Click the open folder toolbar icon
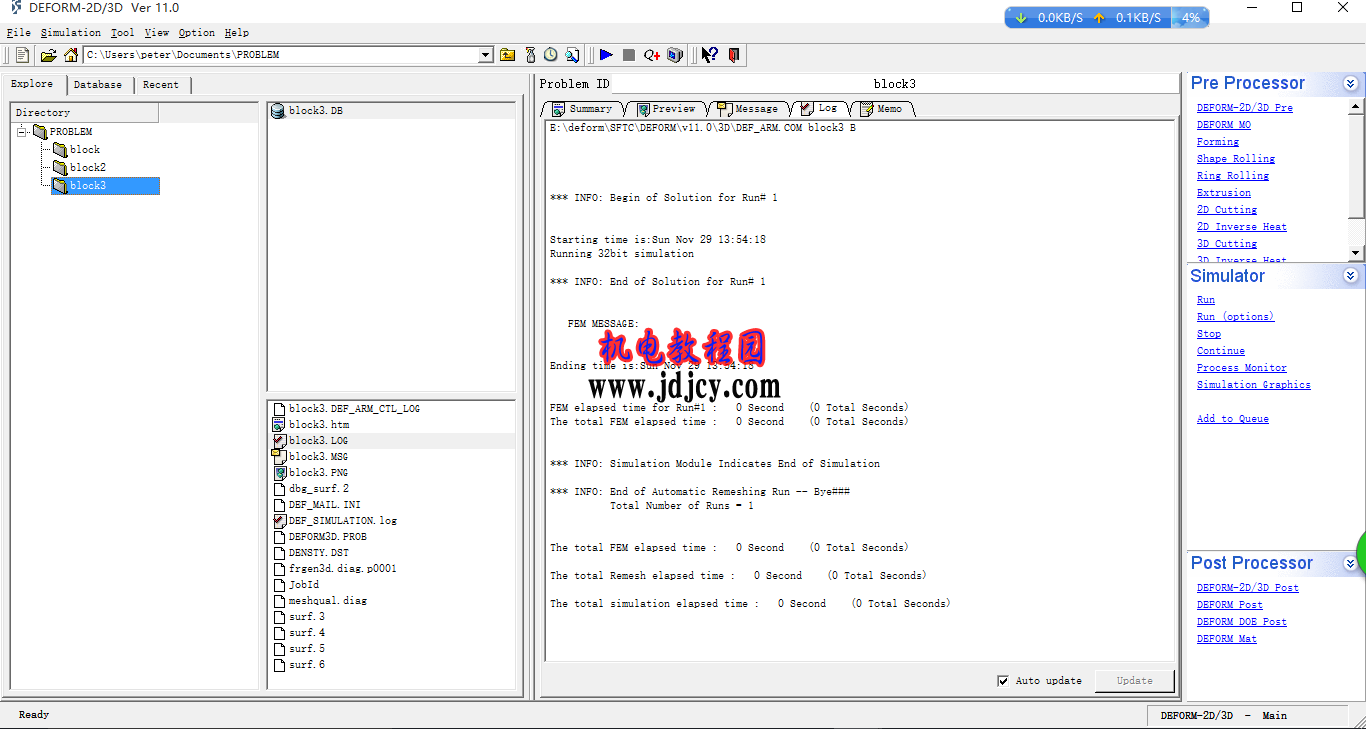 pos(48,55)
